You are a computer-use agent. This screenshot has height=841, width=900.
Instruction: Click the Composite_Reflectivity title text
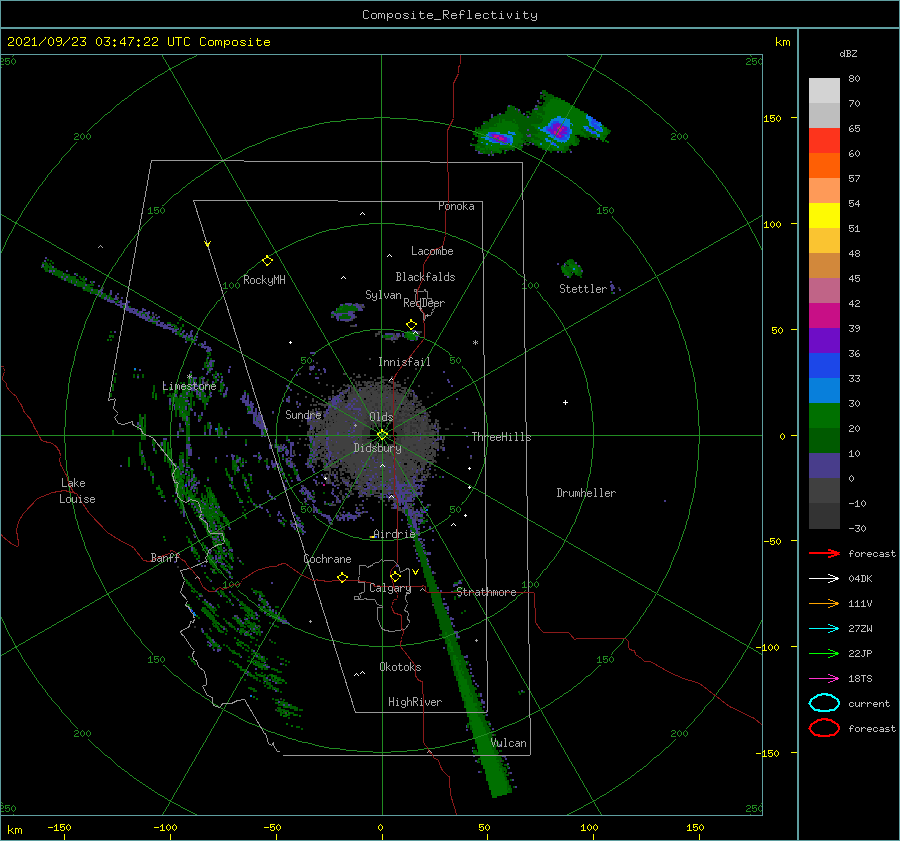[450, 15]
